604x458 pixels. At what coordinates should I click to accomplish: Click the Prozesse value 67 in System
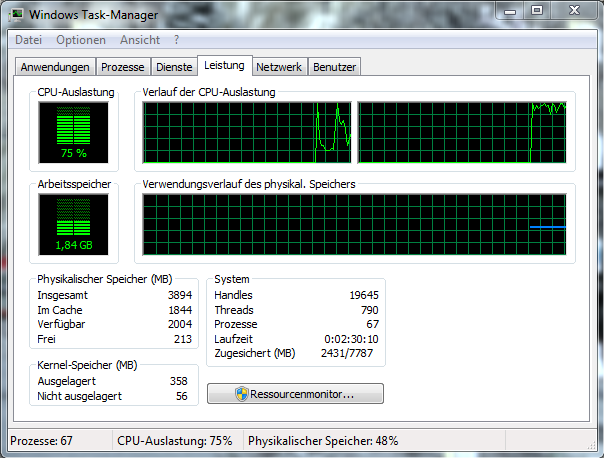coord(372,324)
